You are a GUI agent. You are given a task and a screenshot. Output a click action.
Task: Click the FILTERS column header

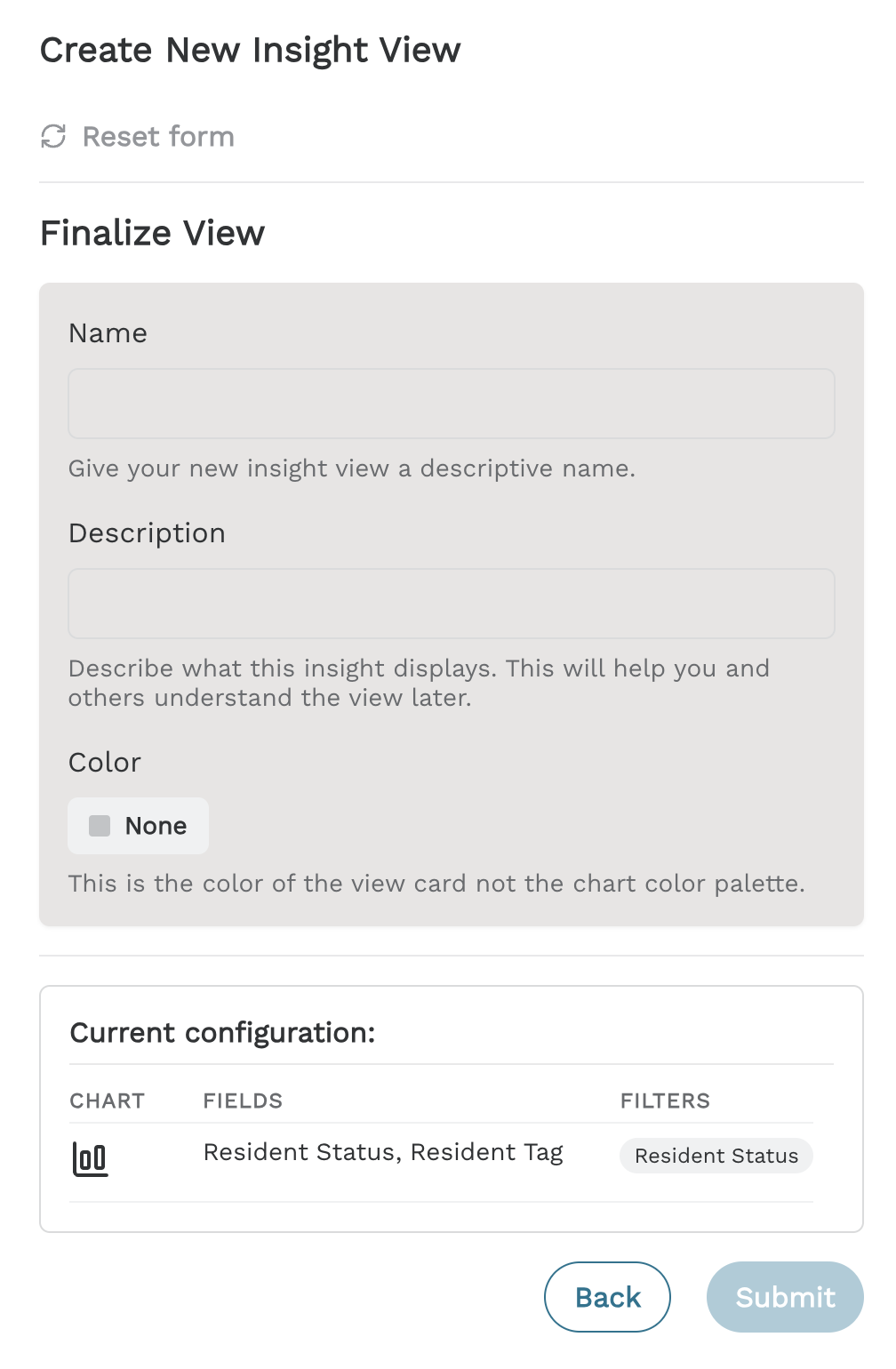665,1101
